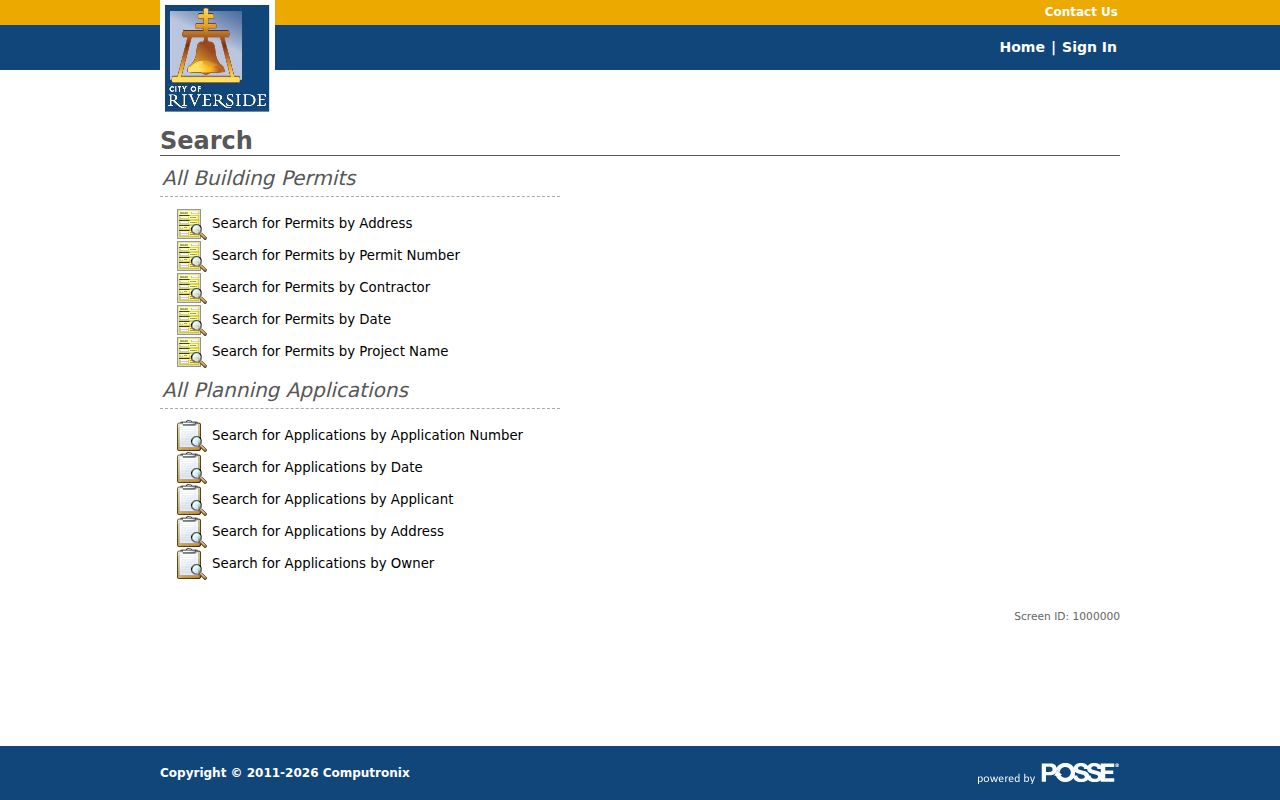Go to the Home page link
Screen dimensions: 1280x800
point(1022,47)
